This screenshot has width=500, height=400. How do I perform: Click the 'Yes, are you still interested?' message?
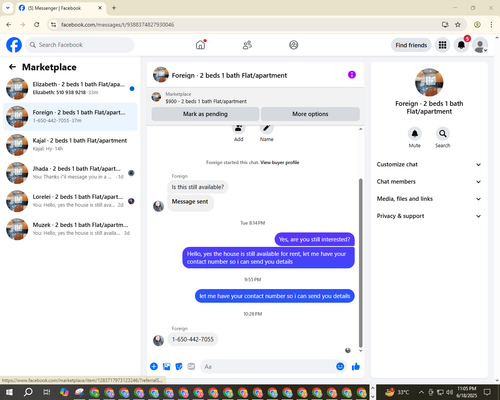pyautogui.click(x=314, y=239)
